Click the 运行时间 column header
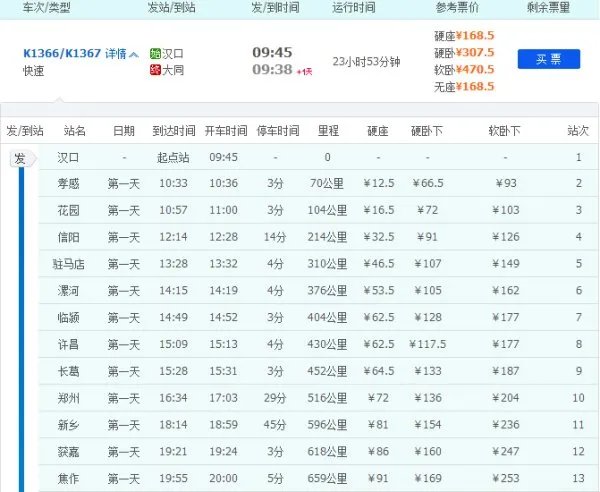The width and height of the screenshot is (600, 492). [354, 7]
